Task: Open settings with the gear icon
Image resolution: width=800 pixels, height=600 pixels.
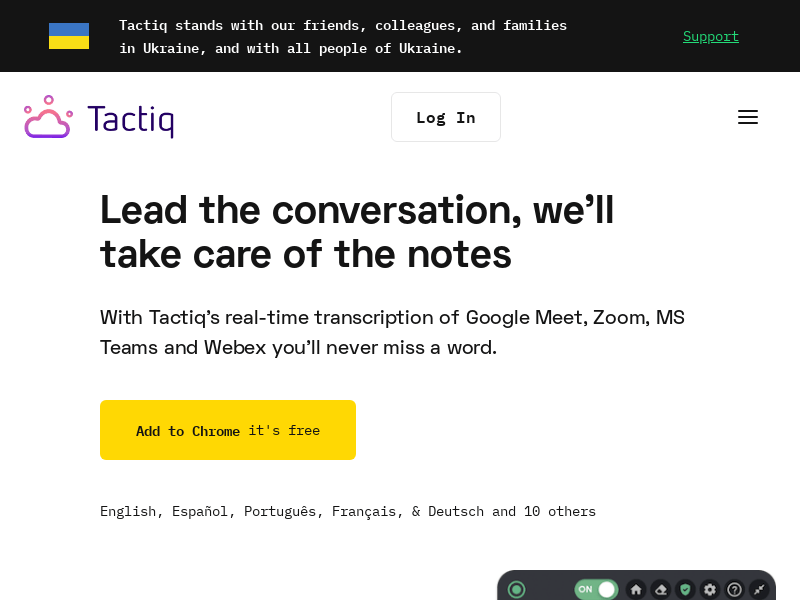Action: [x=710, y=590]
